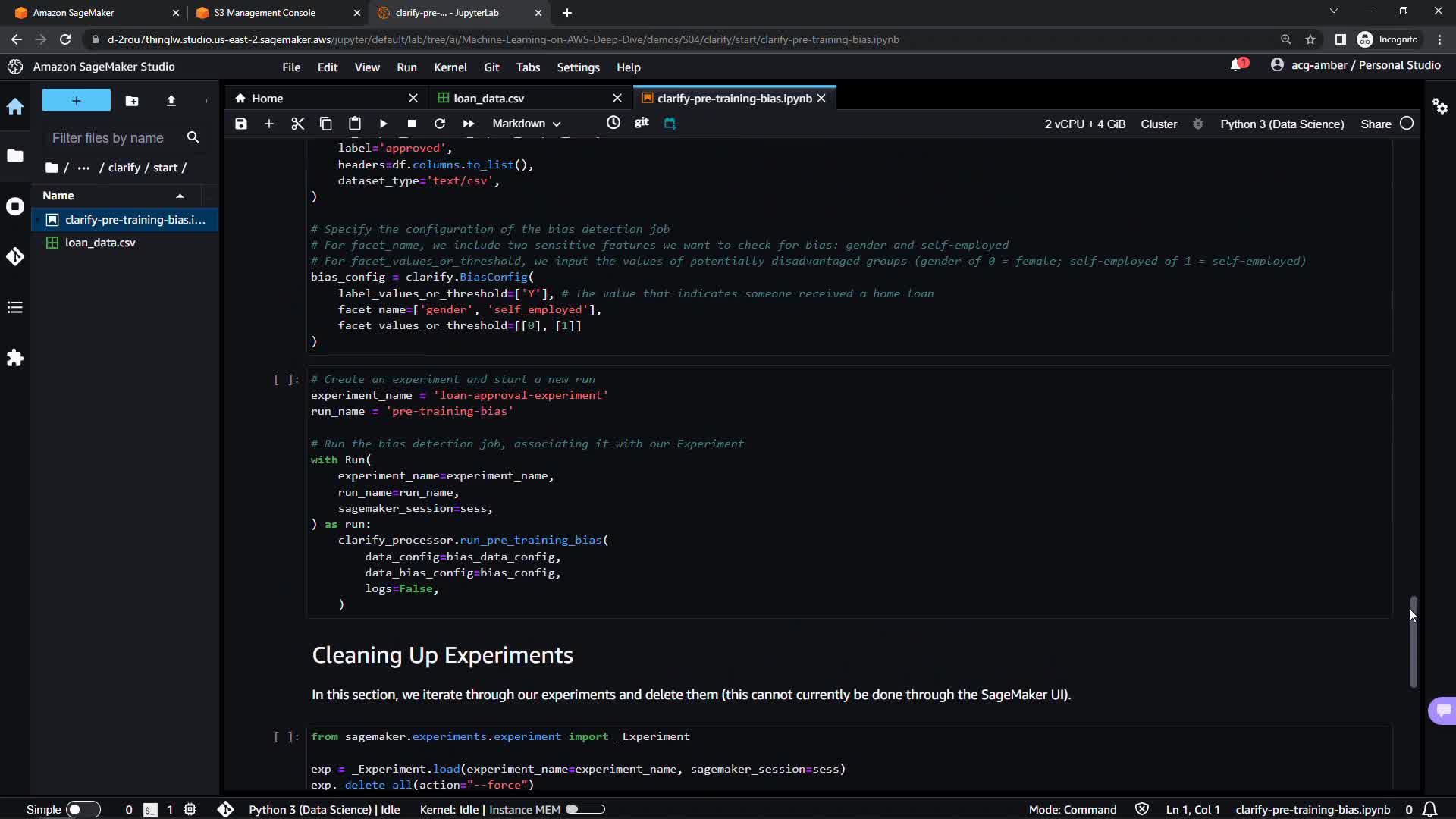
Task: Run the selected cell with the play icon
Action: pos(383,124)
